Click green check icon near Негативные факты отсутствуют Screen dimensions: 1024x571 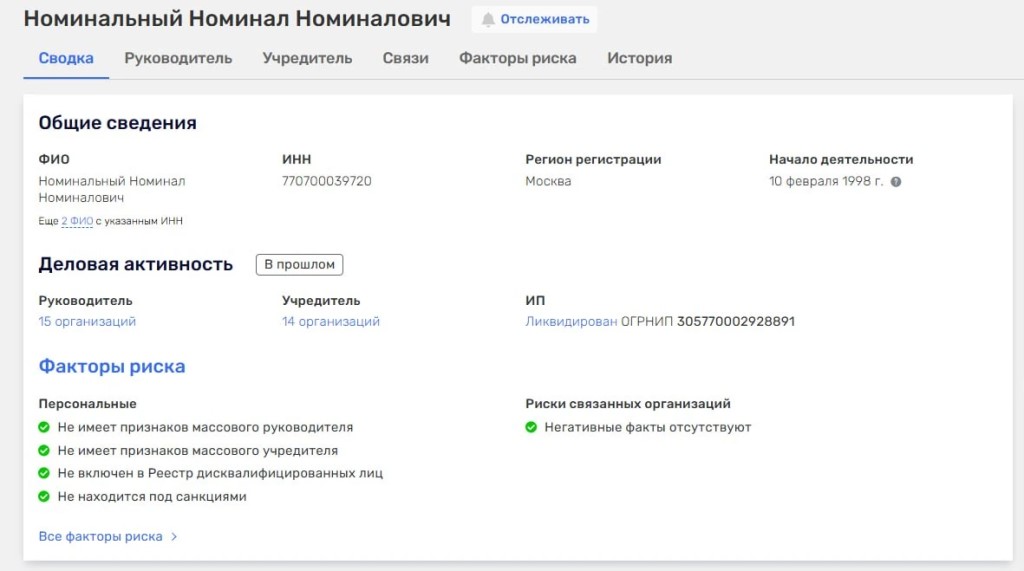coord(531,427)
